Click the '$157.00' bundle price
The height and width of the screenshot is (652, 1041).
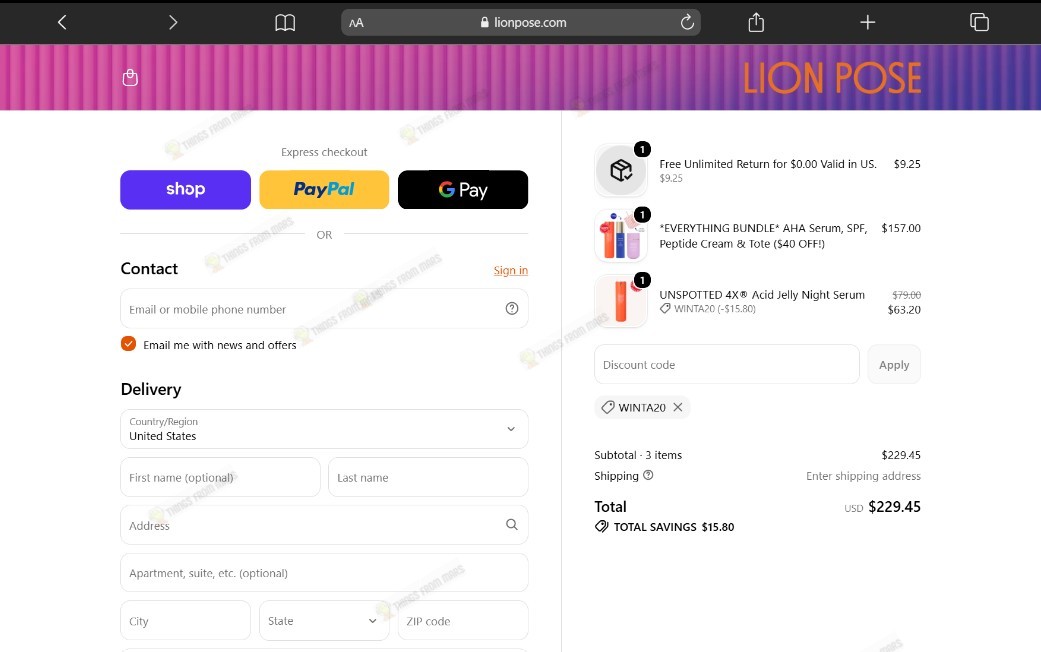tap(901, 228)
